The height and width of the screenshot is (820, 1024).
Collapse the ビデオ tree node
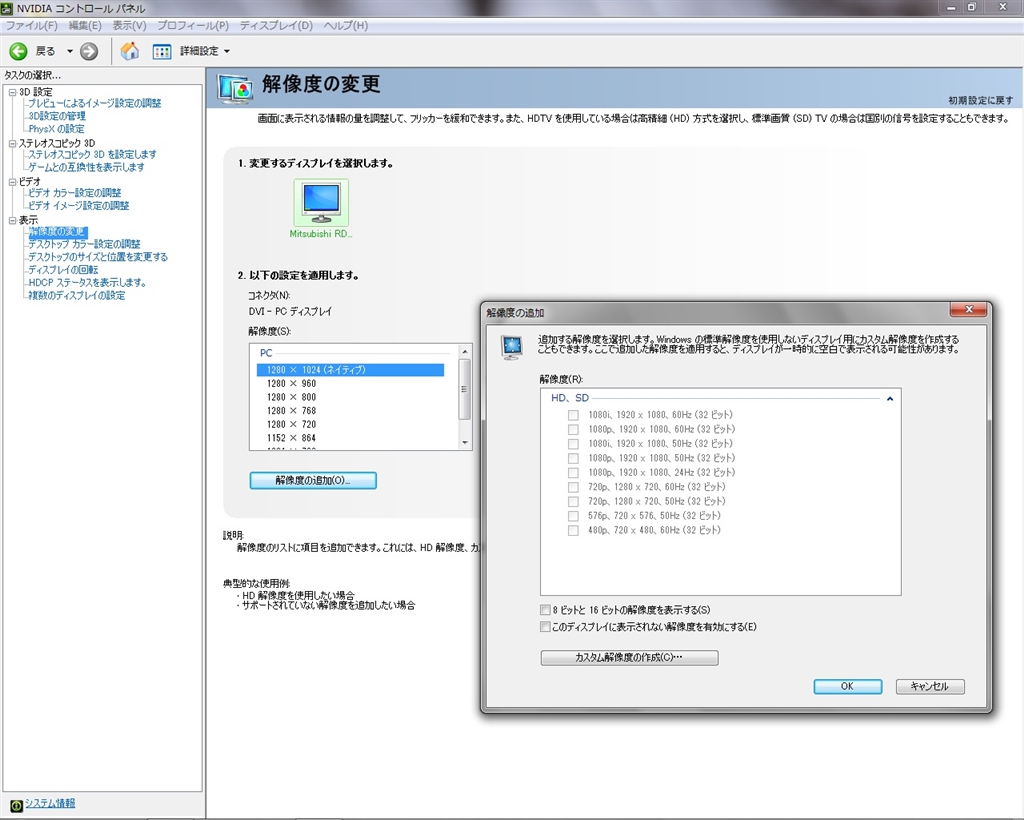point(12,181)
